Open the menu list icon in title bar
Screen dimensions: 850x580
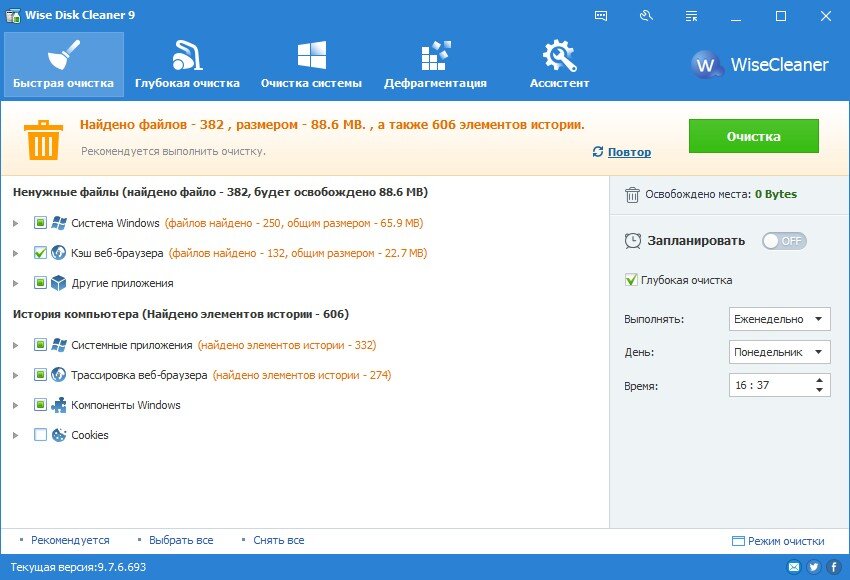(691, 16)
